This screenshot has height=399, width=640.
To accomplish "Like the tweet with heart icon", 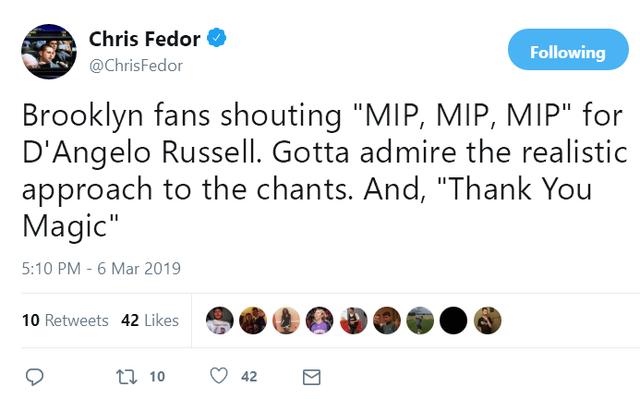I will coord(219,376).
